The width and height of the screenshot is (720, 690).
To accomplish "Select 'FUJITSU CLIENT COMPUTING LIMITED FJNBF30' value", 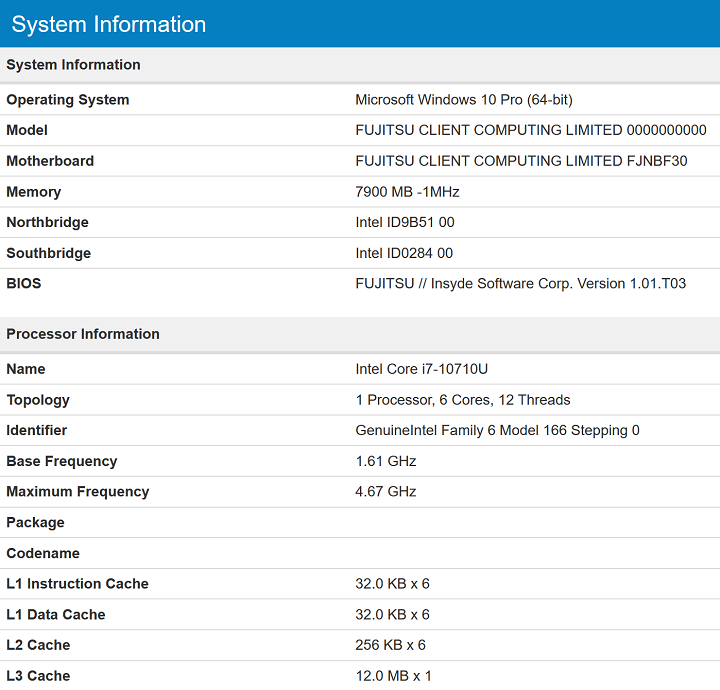I will coord(521,161).
